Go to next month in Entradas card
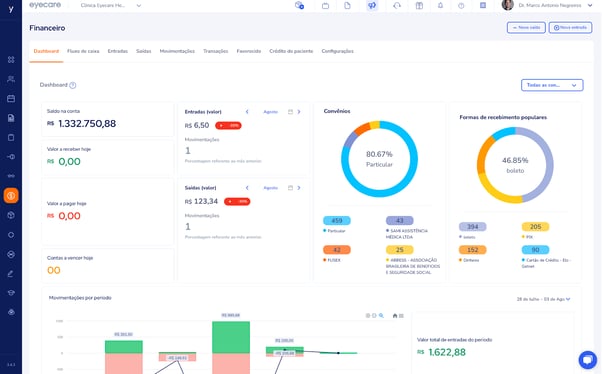The width and height of the screenshot is (602, 374). coord(299,112)
